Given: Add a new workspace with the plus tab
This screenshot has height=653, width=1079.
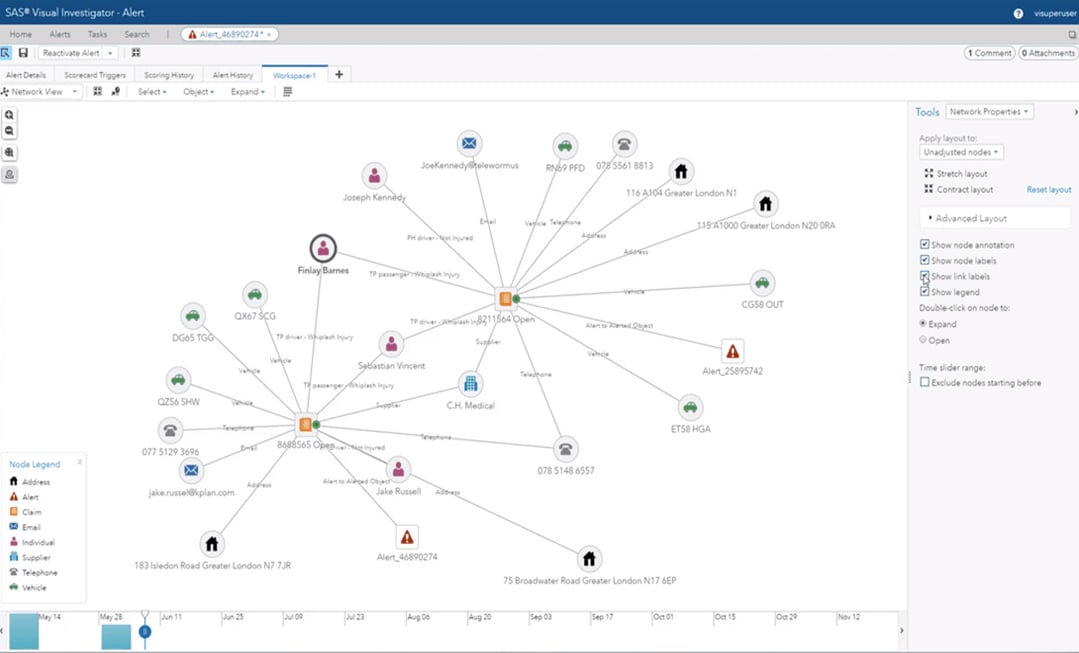Looking at the screenshot, I should pos(338,74).
